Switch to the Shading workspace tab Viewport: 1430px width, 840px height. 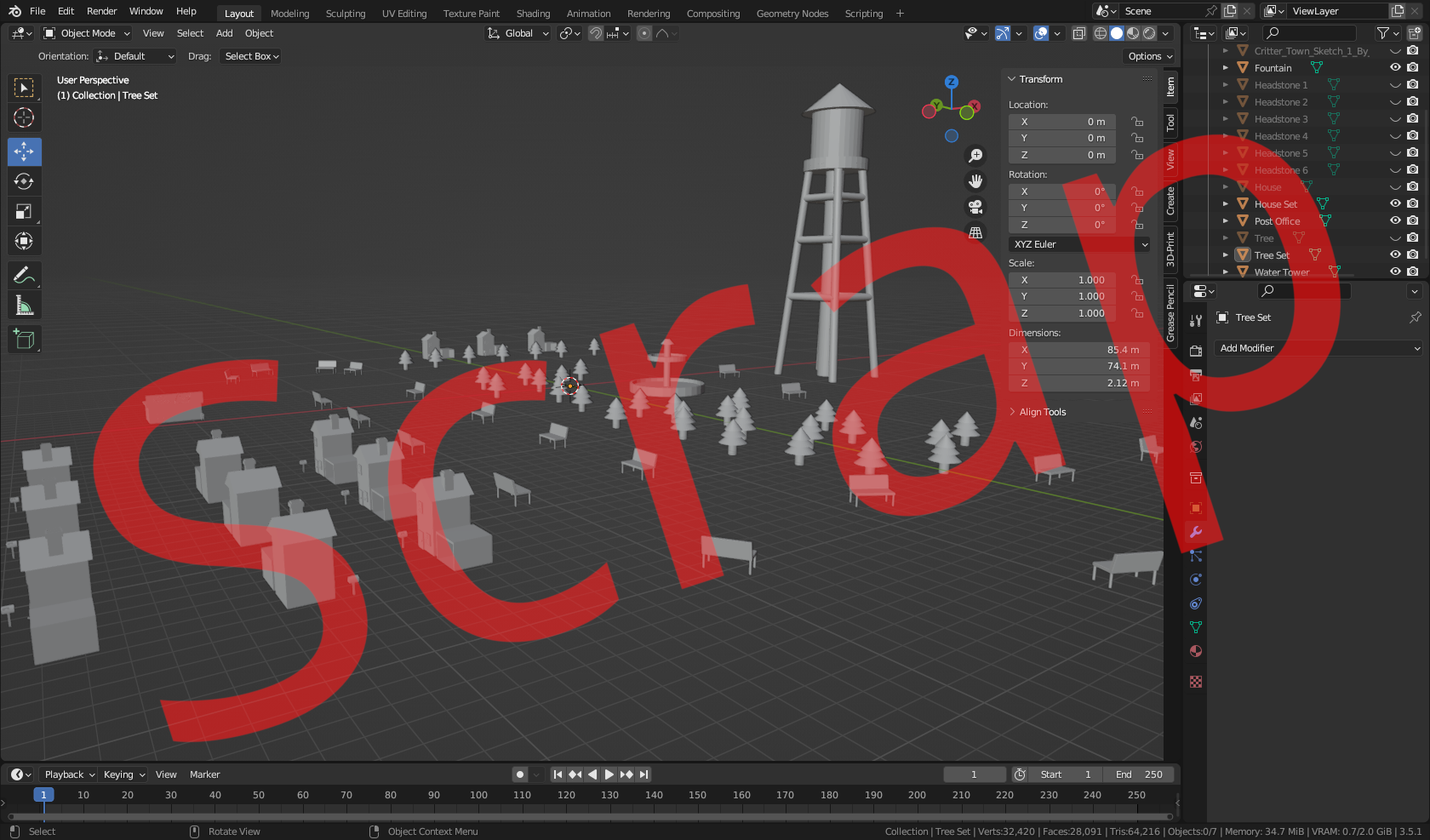533,14
